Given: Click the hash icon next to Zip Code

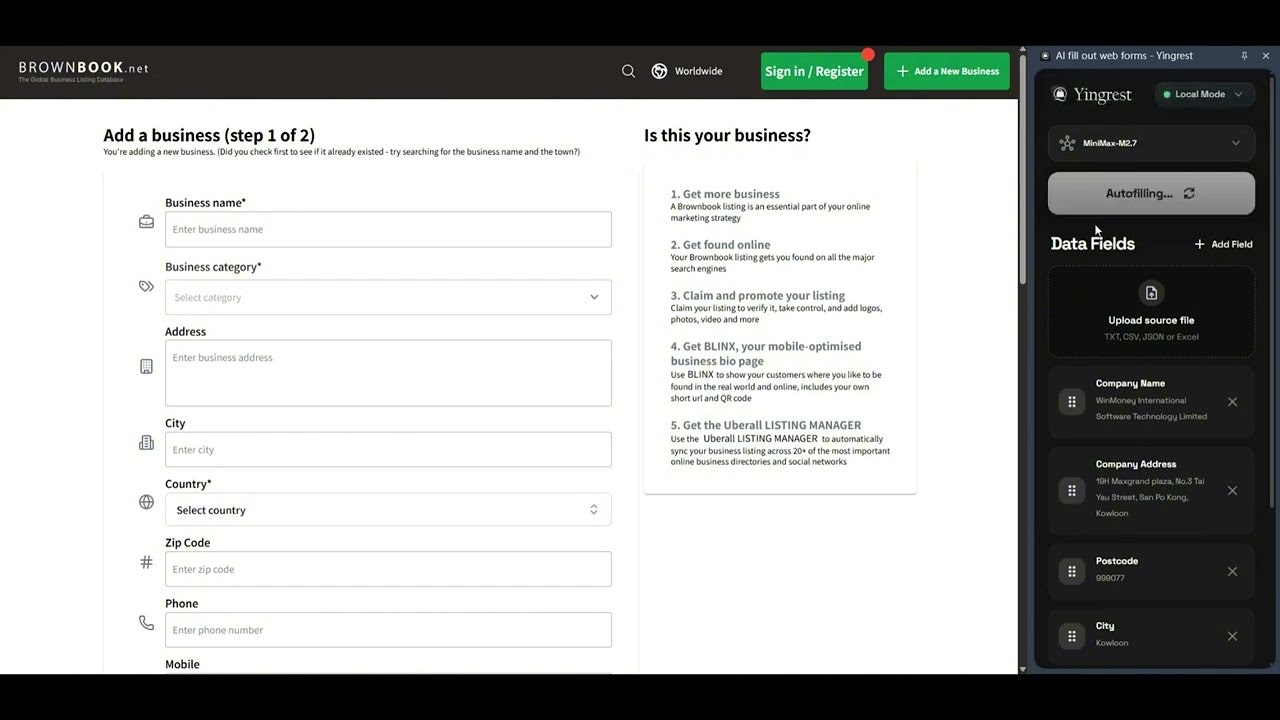Looking at the screenshot, I should [146, 562].
